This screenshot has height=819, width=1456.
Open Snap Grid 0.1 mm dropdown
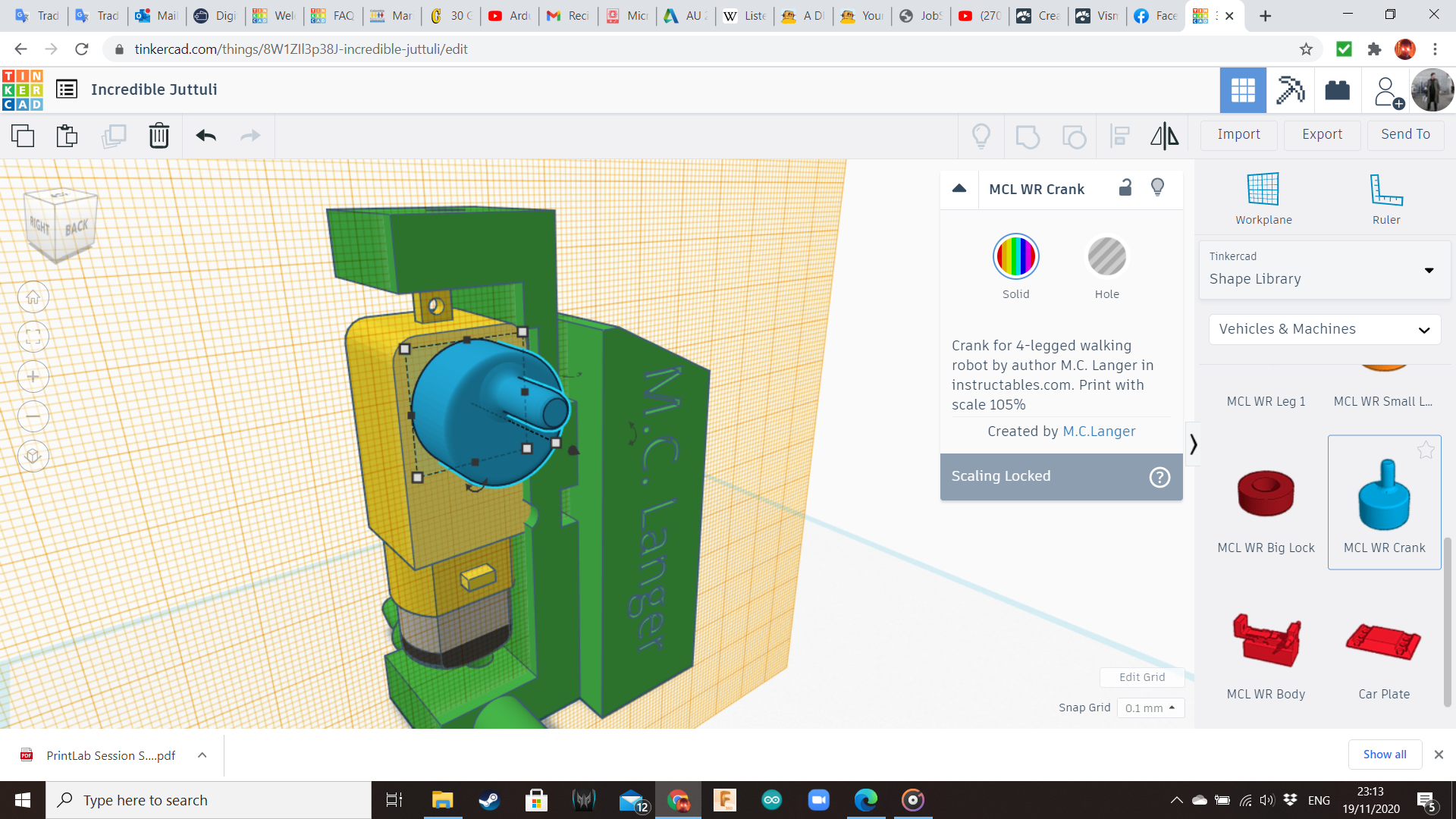[1150, 708]
